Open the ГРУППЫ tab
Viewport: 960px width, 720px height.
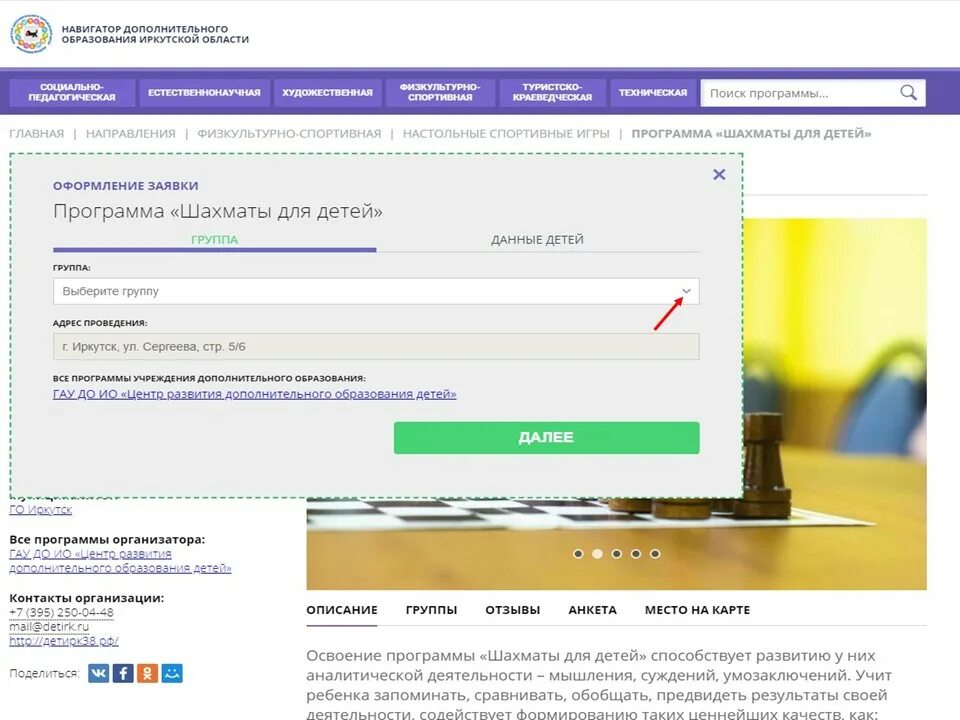[x=431, y=610]
